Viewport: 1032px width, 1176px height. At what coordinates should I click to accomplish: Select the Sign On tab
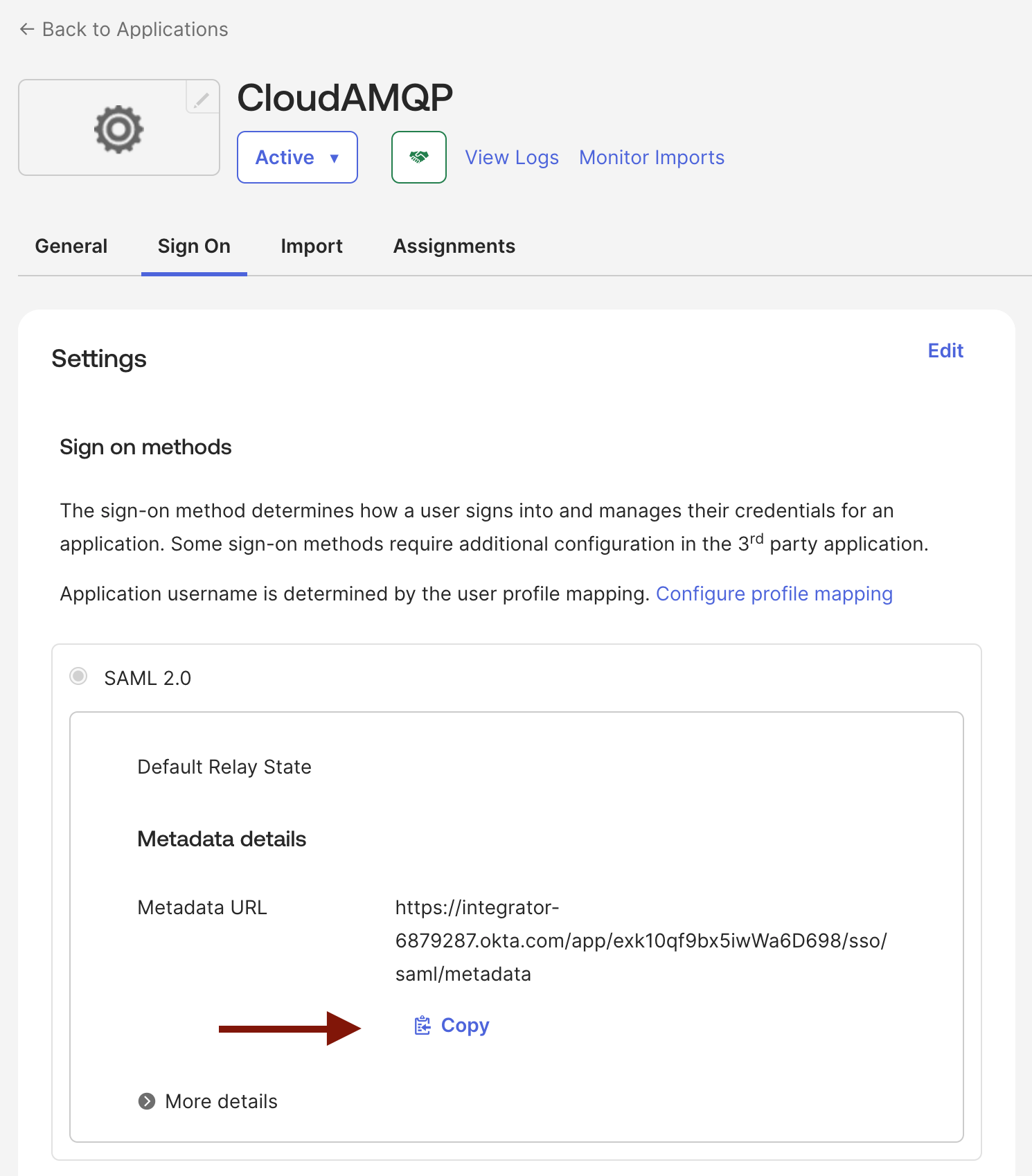pos(194,246)
